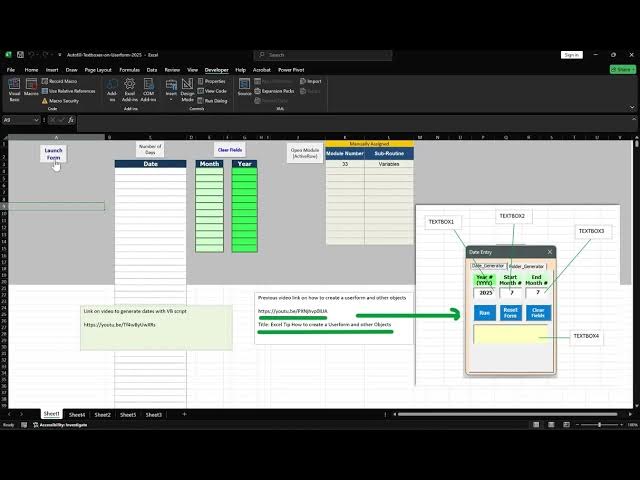
Task: Switch to the Formulas ribbon tab
Action: pos(129,70)
